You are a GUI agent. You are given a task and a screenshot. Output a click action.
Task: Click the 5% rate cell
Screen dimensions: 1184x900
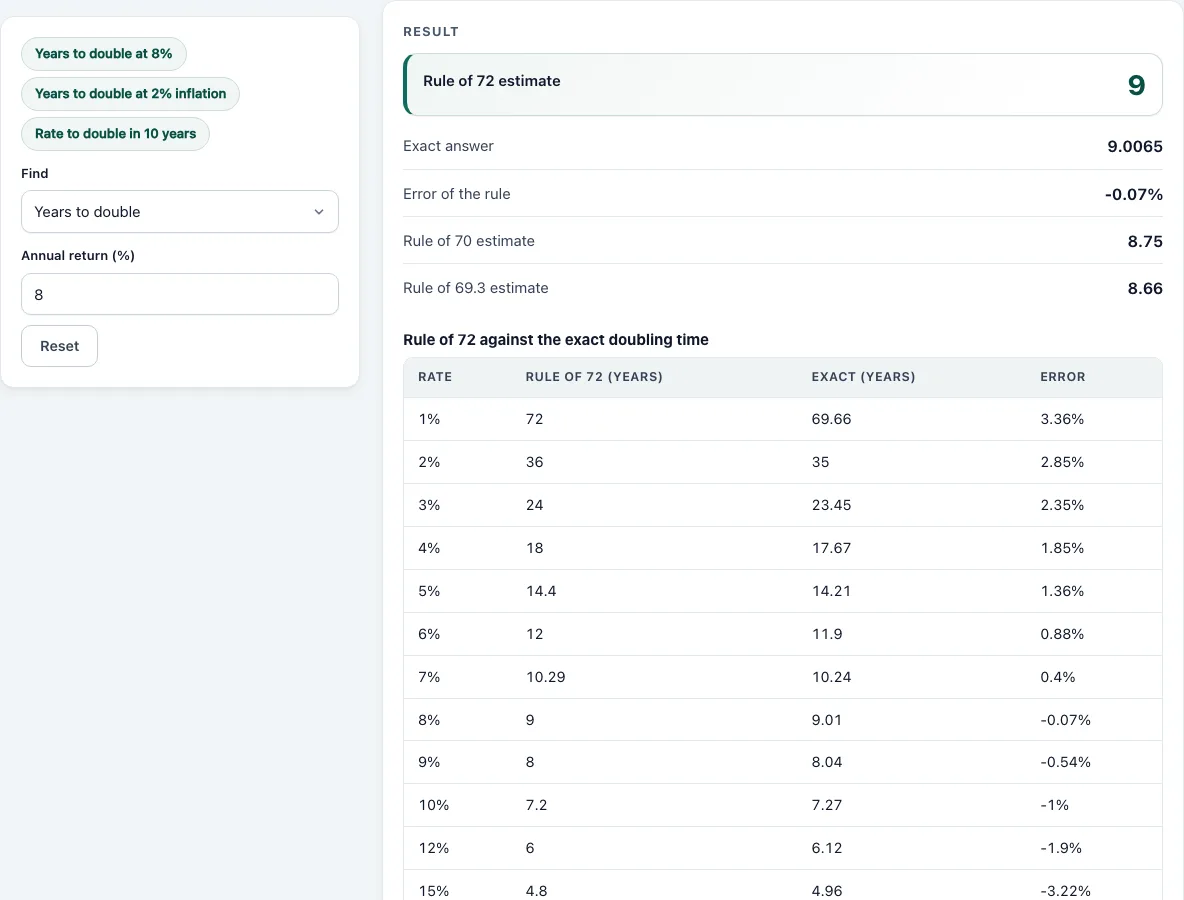(429, 591)
